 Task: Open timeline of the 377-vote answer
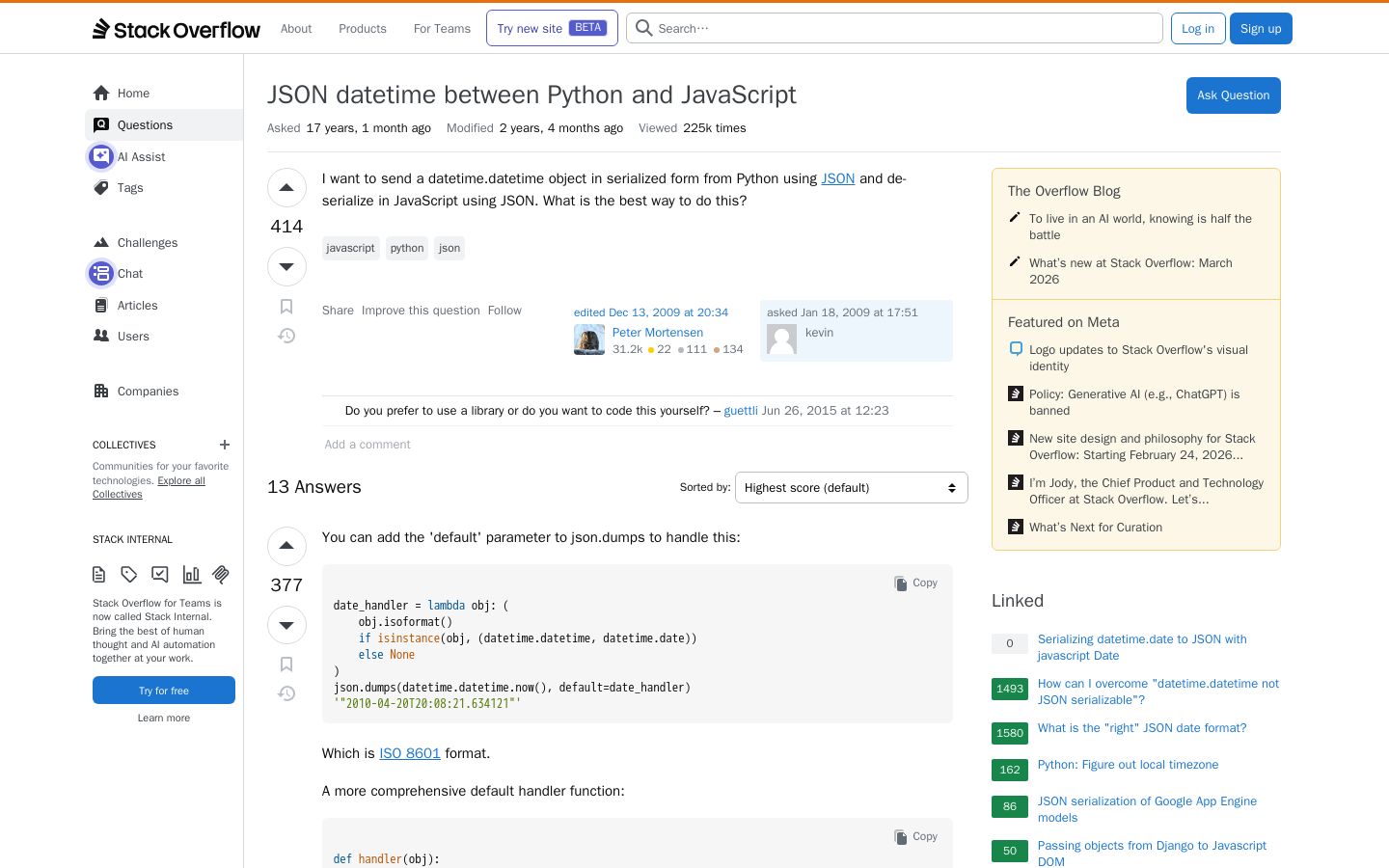coord(286,693)
